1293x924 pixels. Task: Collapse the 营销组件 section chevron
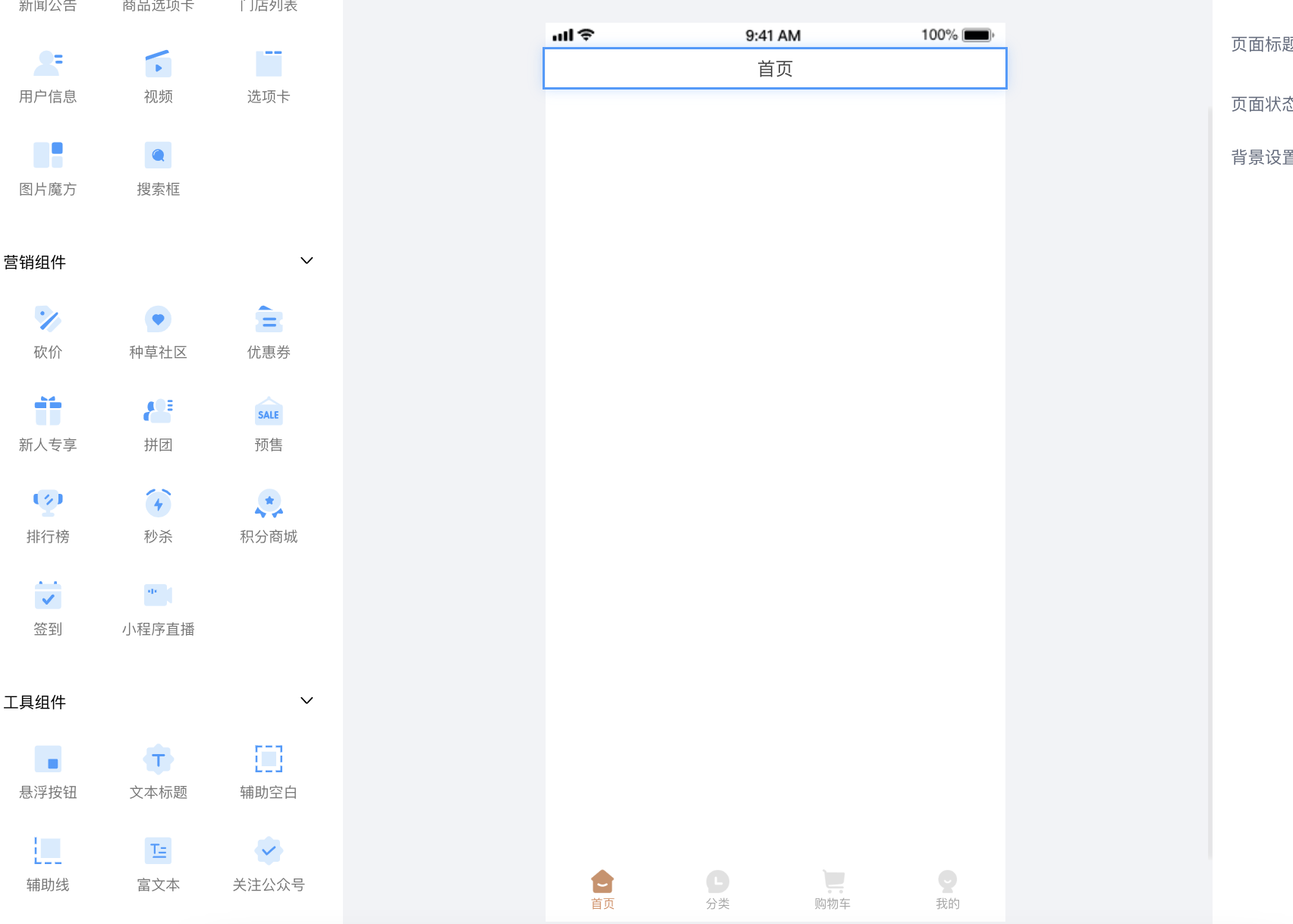(307, 261)
